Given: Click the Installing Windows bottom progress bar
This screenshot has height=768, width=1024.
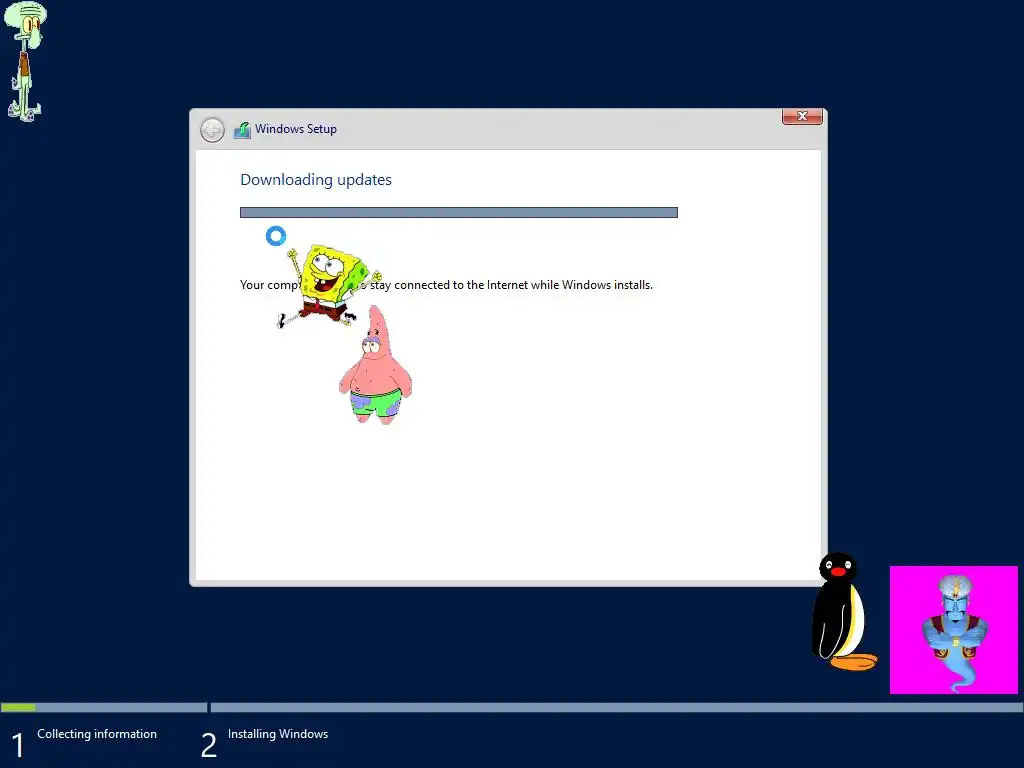Looking at the screenshot, I should [616, 707].
